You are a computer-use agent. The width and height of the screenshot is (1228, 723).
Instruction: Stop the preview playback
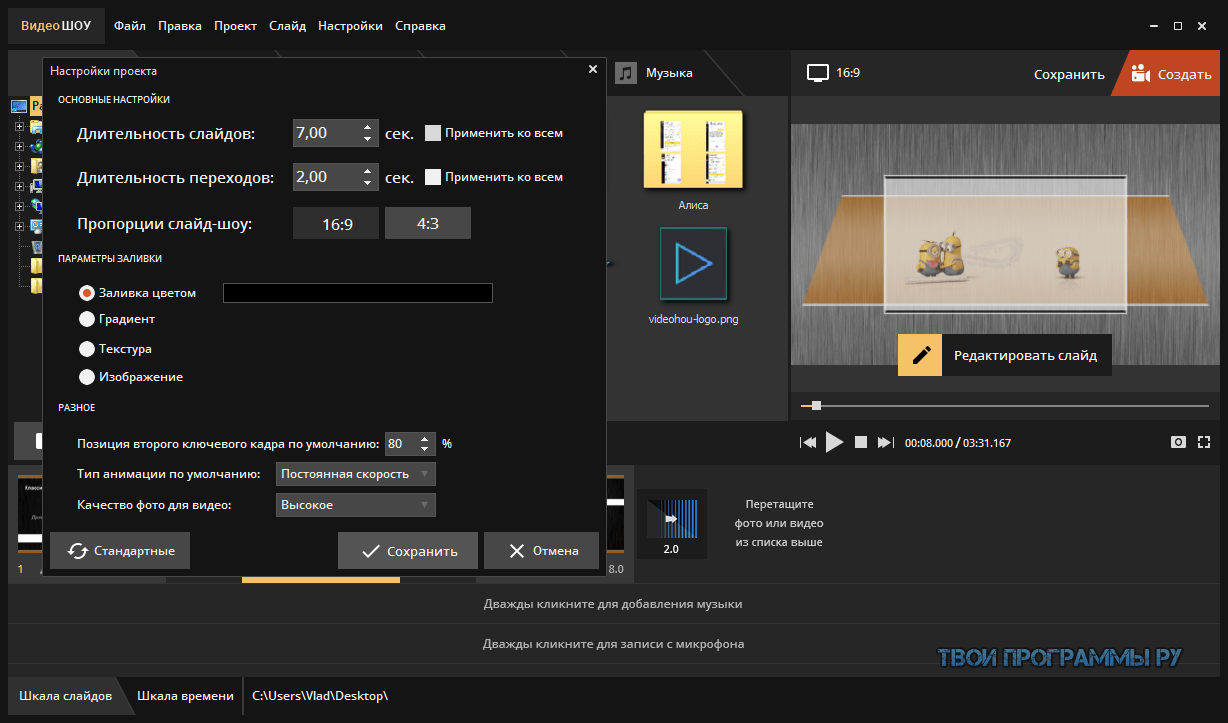point(860,442)
